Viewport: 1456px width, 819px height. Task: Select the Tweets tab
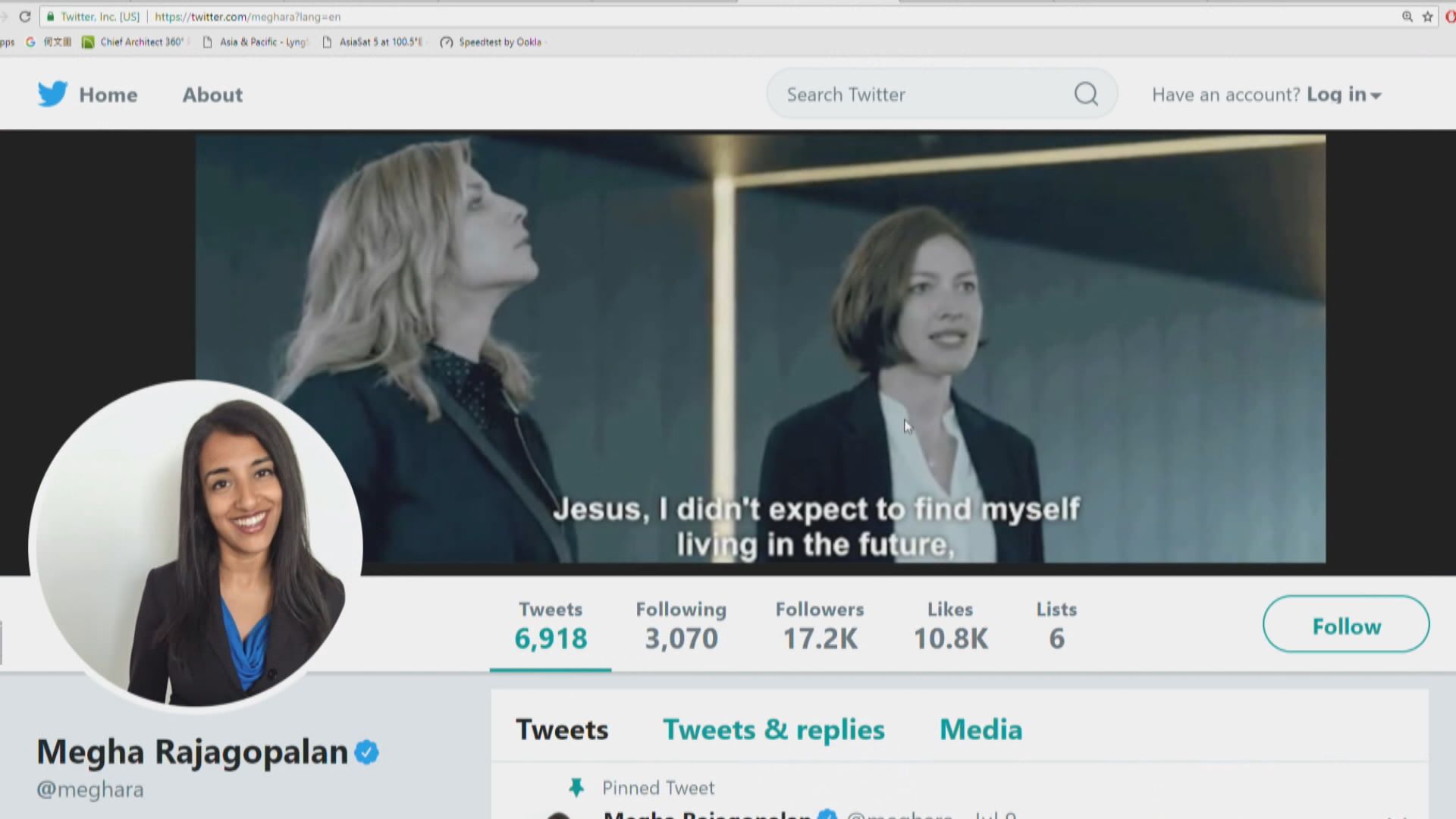tap(562, 730)
